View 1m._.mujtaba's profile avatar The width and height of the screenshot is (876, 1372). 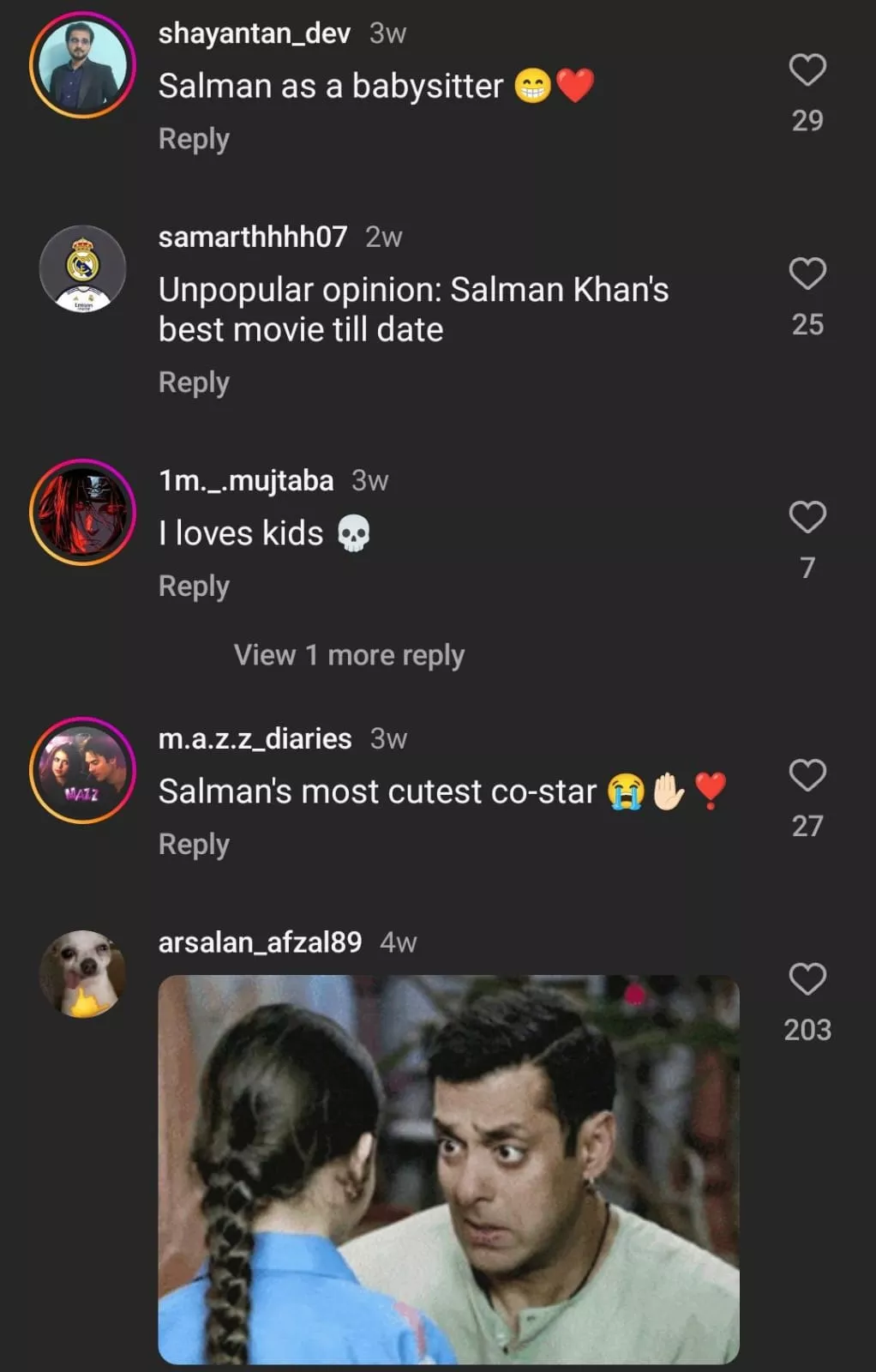83,513
